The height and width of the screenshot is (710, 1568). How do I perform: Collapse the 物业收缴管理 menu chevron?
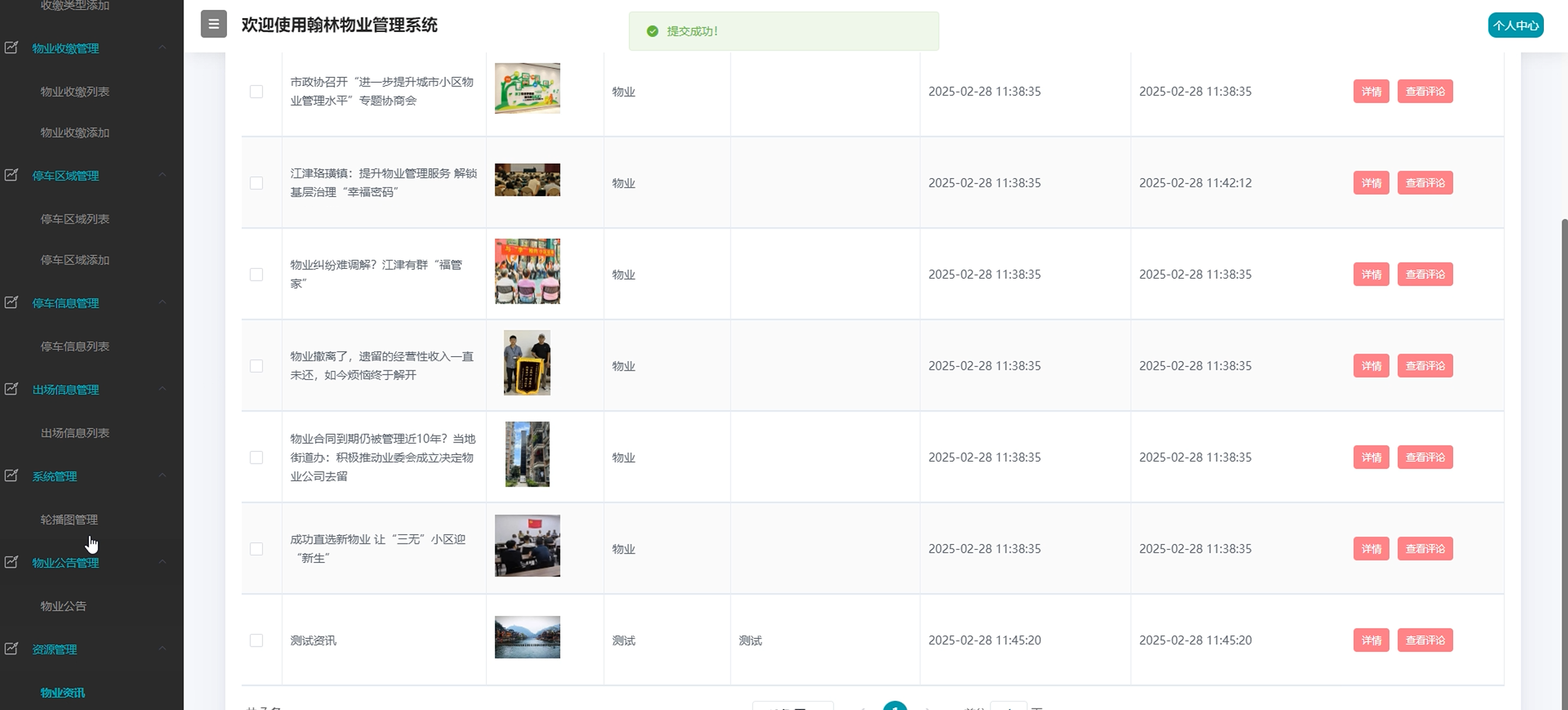[162, 47]
